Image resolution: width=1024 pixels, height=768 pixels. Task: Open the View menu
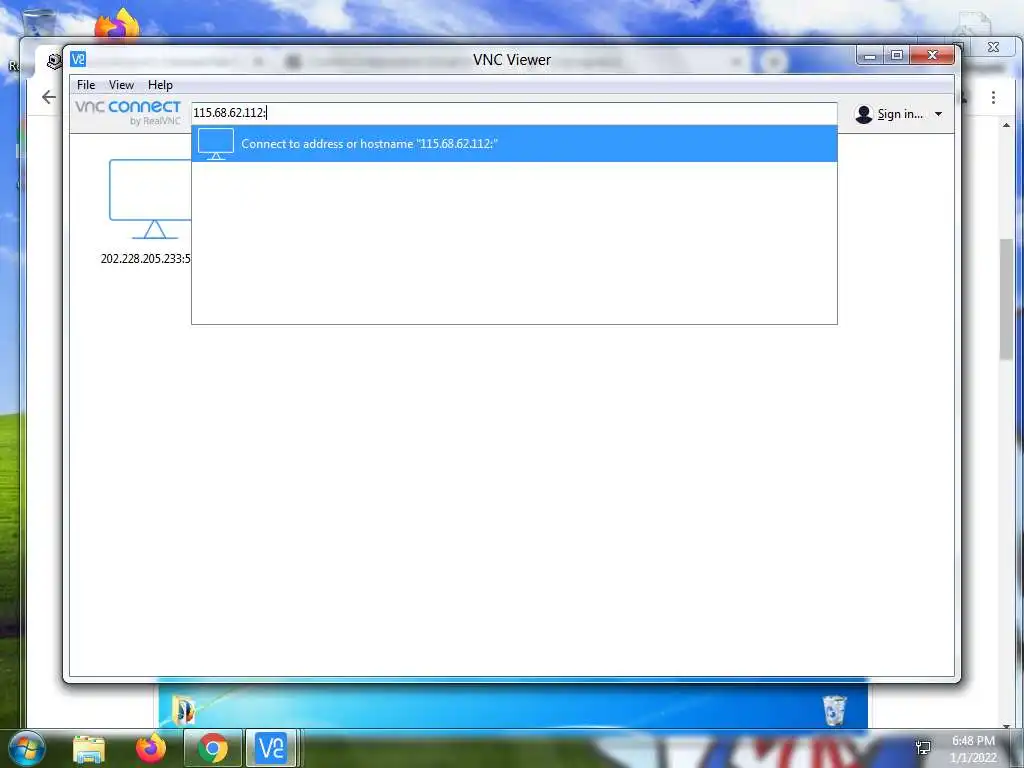tap(121, 85)
